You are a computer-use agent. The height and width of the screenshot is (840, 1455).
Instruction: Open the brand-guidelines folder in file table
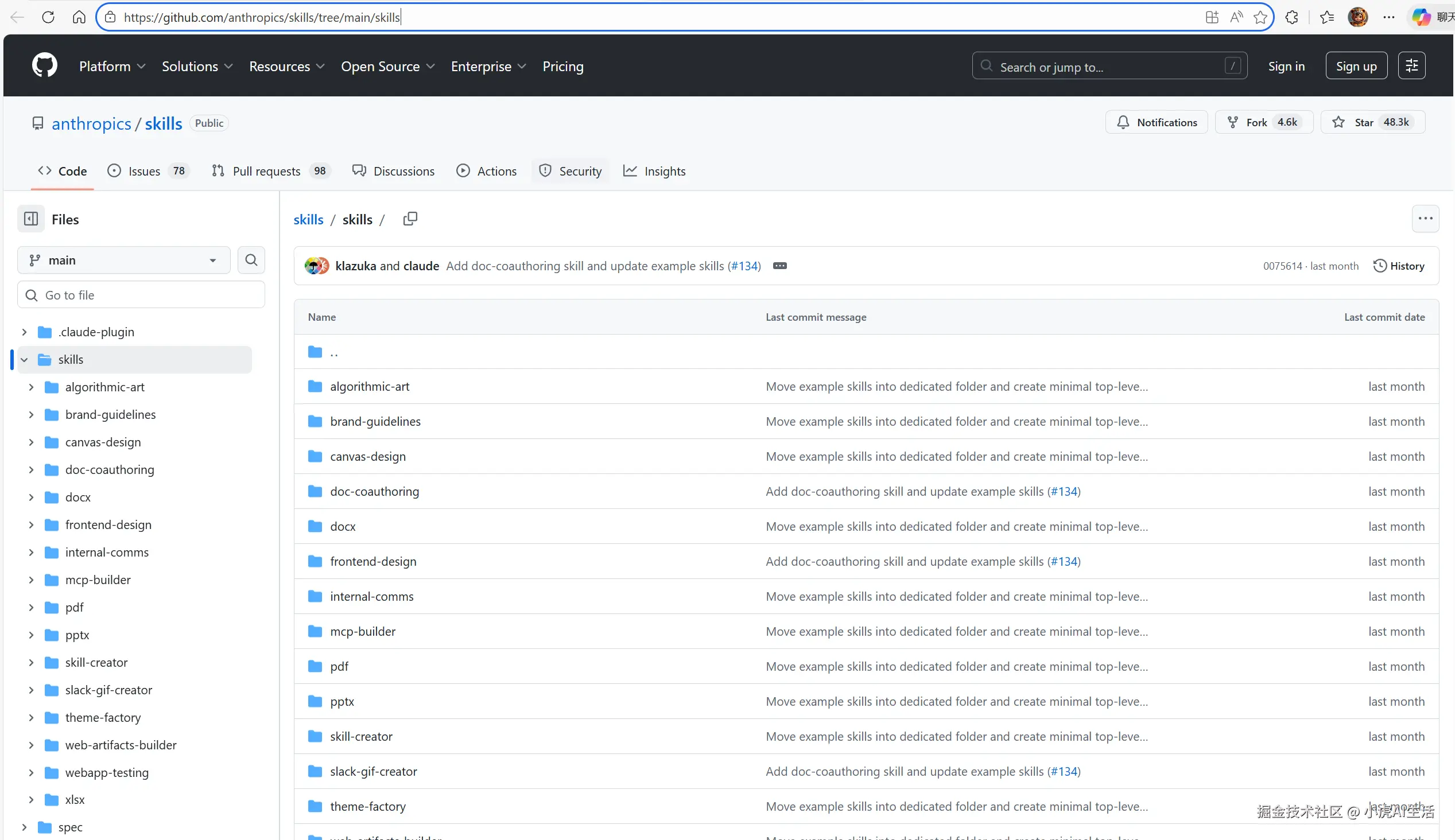tap(375, 422)
